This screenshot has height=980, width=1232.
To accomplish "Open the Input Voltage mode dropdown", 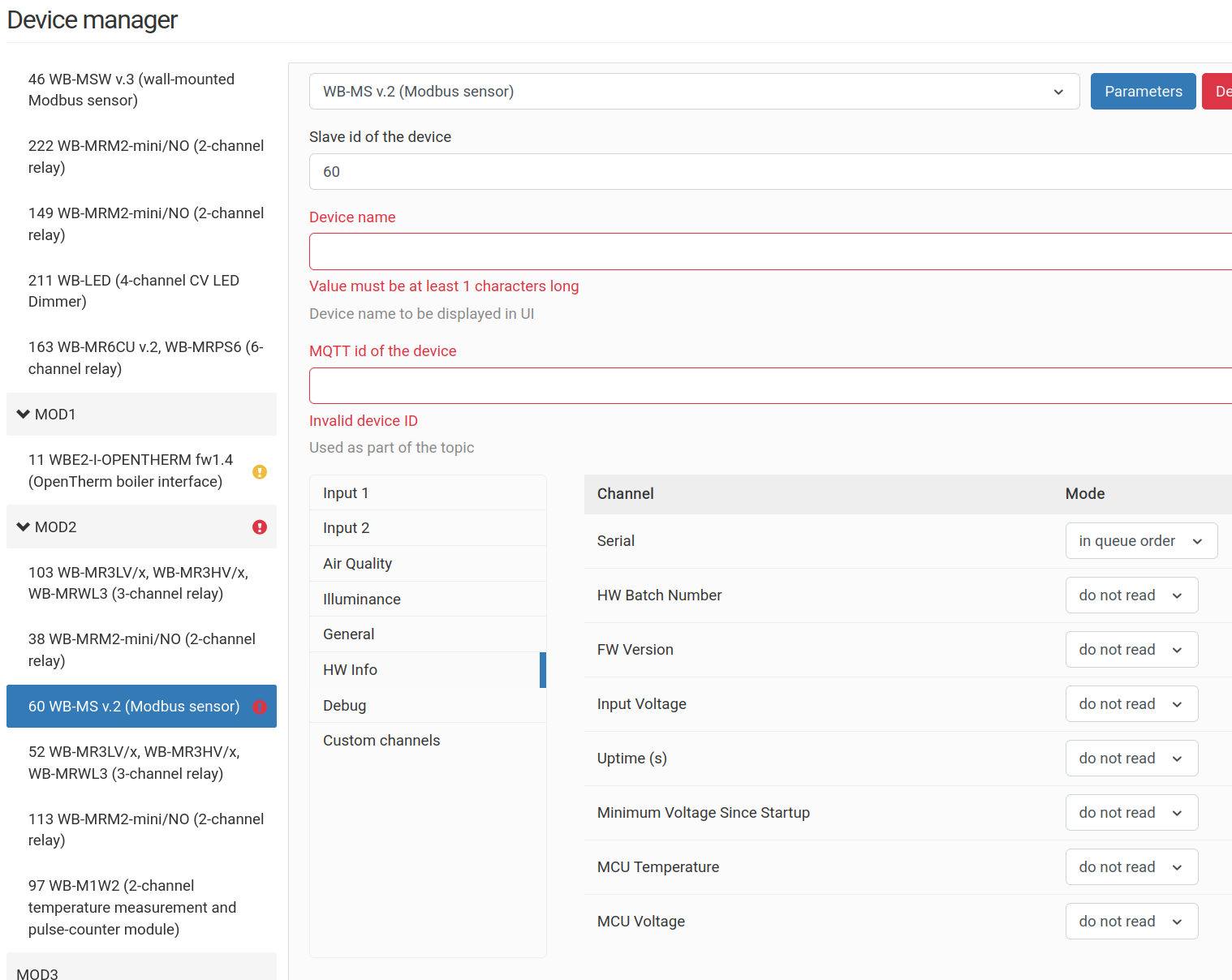I will [1131, 704].
